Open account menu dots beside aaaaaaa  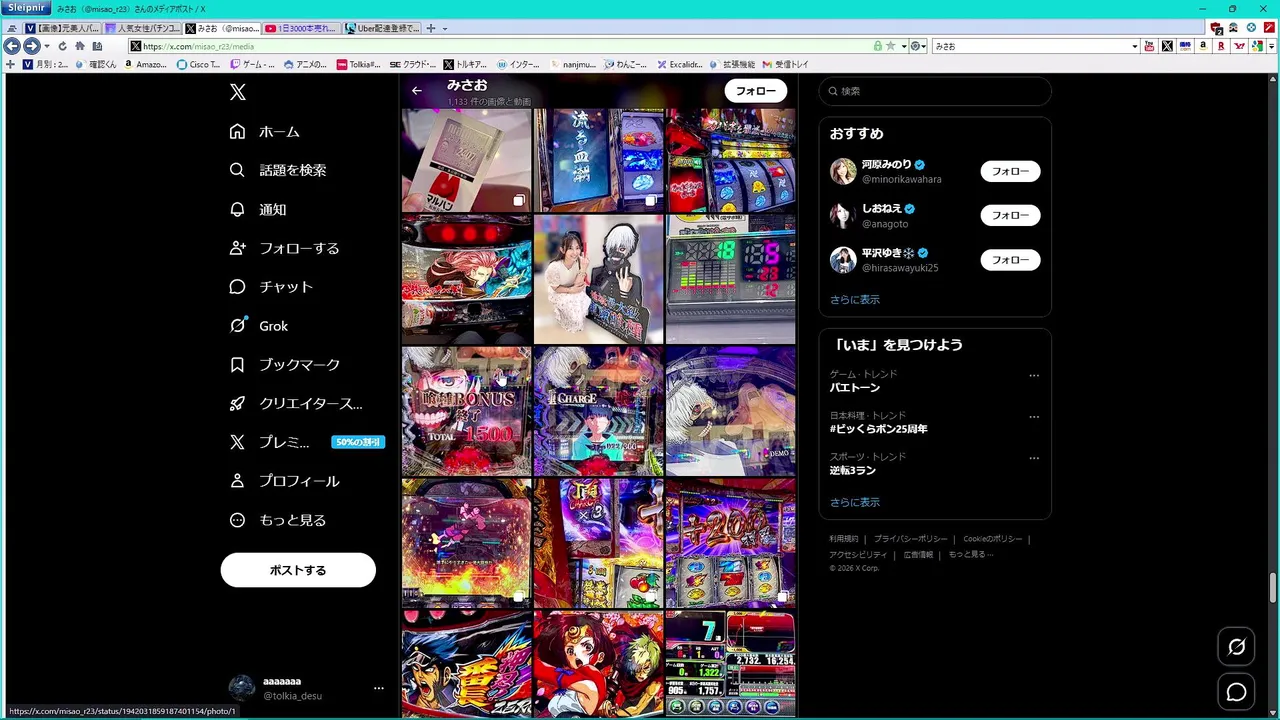point(378,688)
